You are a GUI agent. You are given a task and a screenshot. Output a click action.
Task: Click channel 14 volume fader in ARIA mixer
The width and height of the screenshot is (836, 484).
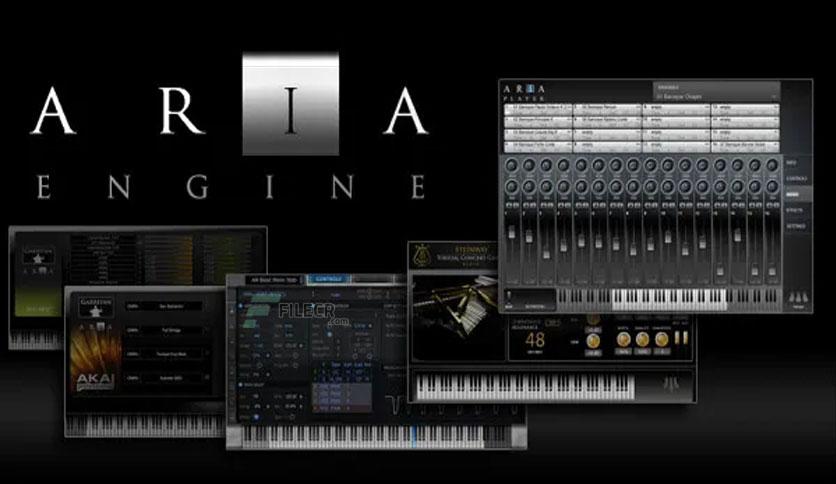coord(737,235)
